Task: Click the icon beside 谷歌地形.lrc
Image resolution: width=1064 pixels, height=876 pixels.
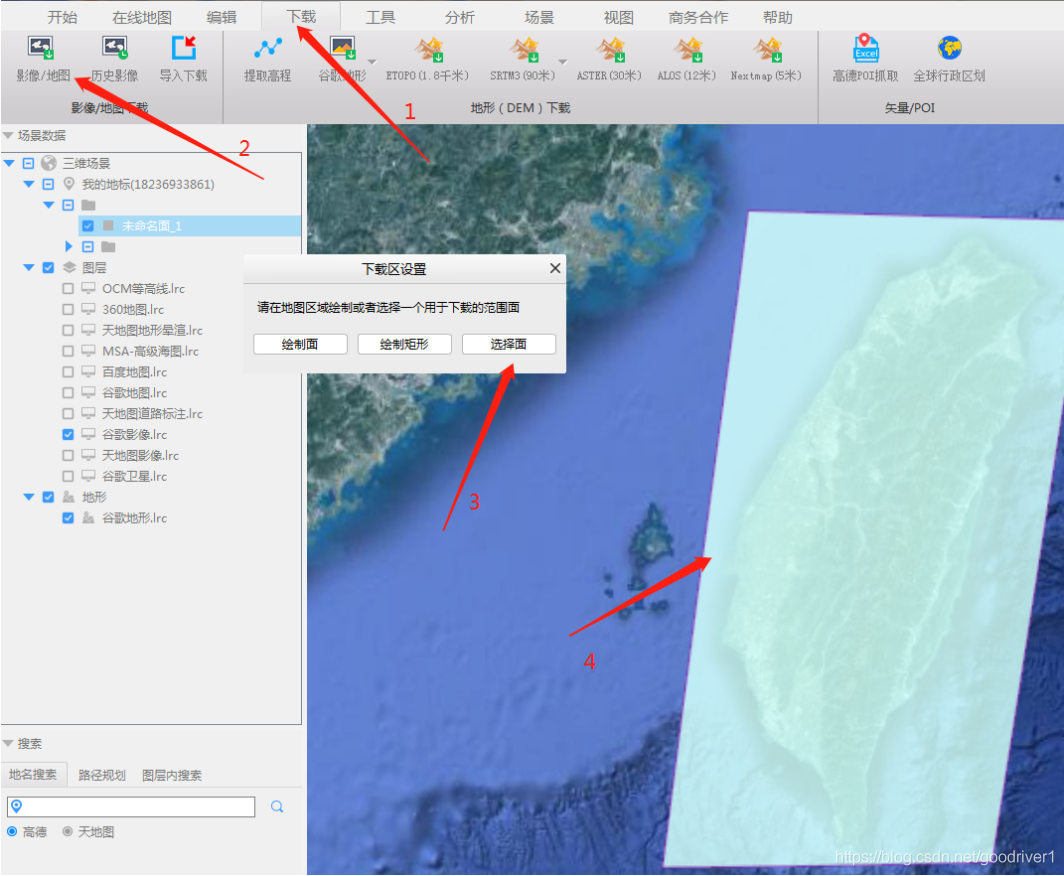Action: (x=88, y=518)
